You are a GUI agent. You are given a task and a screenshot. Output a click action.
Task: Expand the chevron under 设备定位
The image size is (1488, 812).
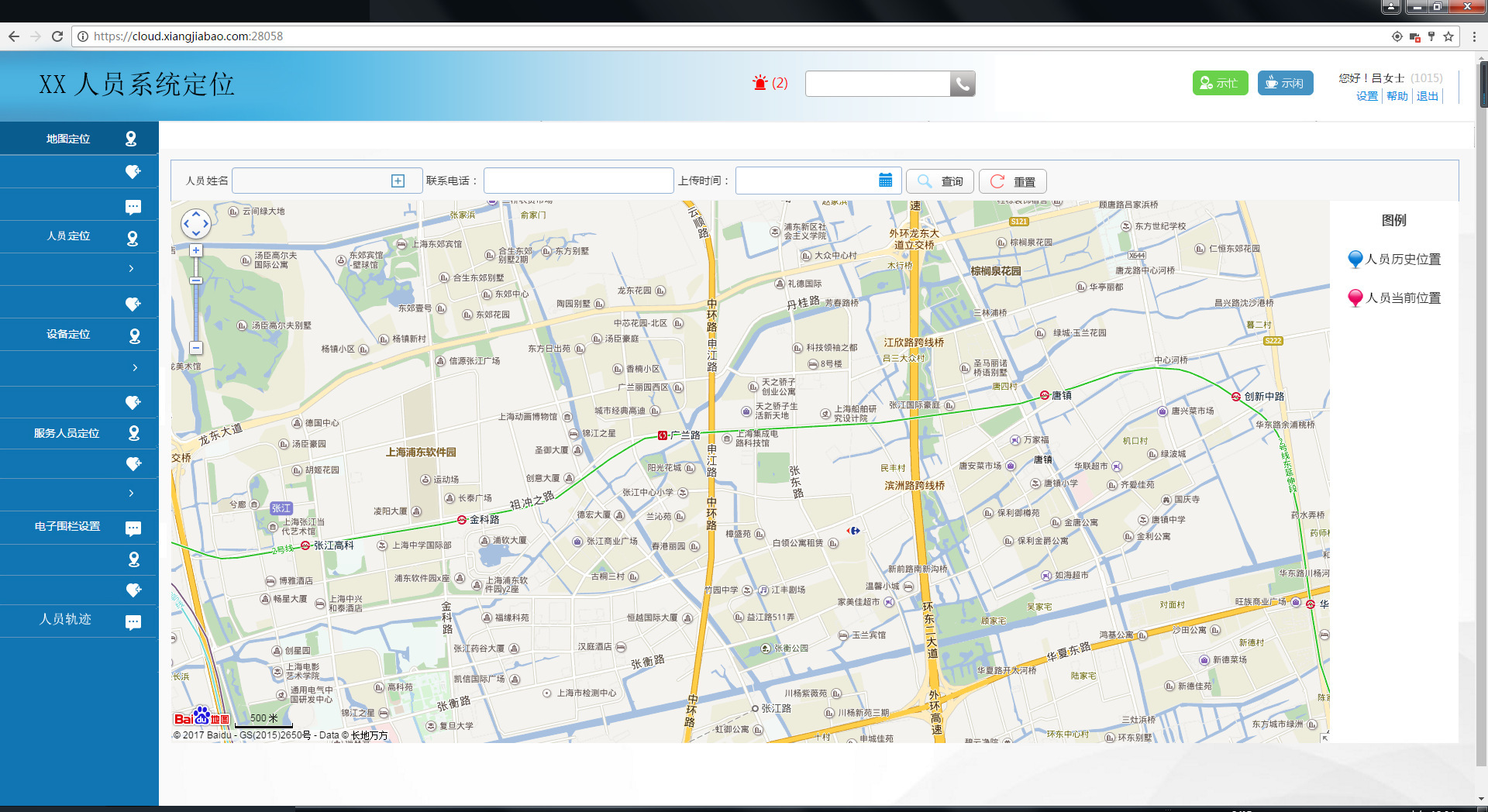[x=134, y=367]
